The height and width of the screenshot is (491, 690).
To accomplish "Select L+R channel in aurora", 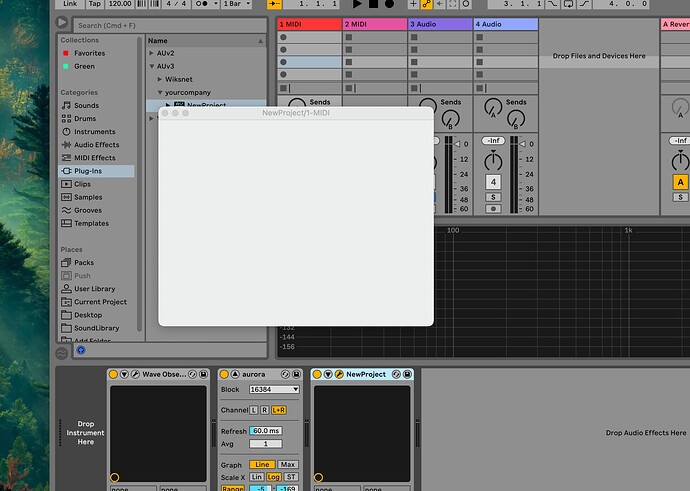I will click(x=279, y=410).
